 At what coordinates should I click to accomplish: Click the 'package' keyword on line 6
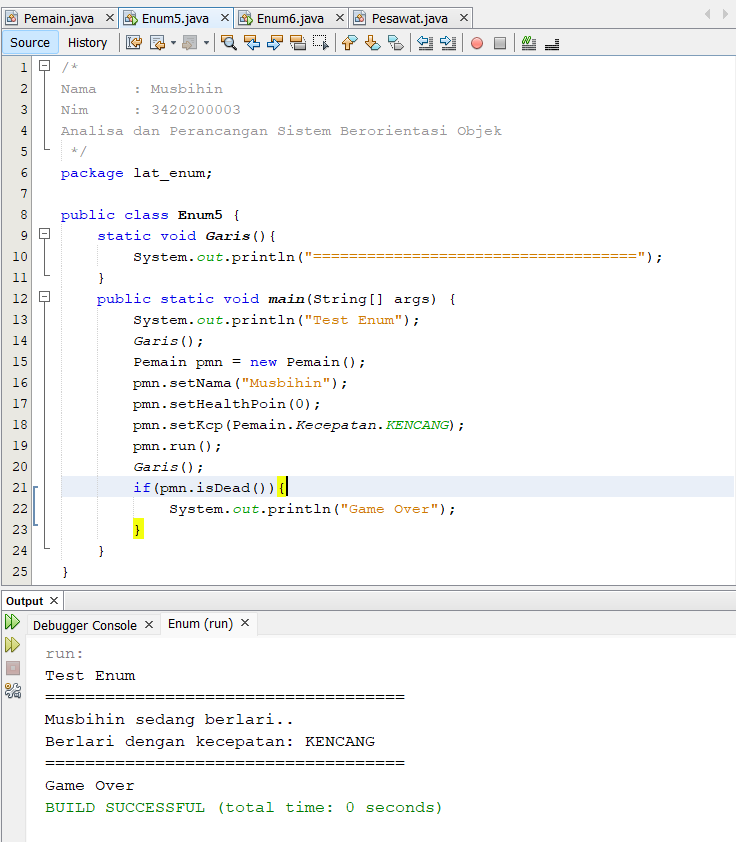coord(92,173)
